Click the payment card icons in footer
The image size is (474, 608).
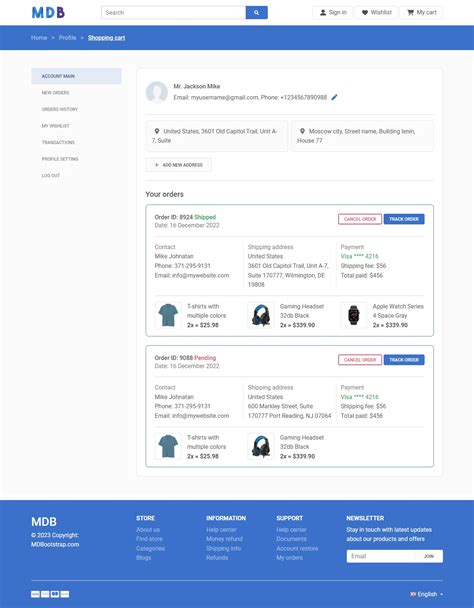pos(50,594)
